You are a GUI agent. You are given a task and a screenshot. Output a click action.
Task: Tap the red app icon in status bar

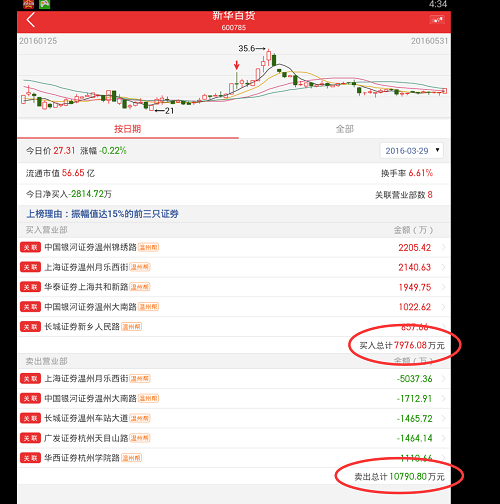click(x=28, y=4)
